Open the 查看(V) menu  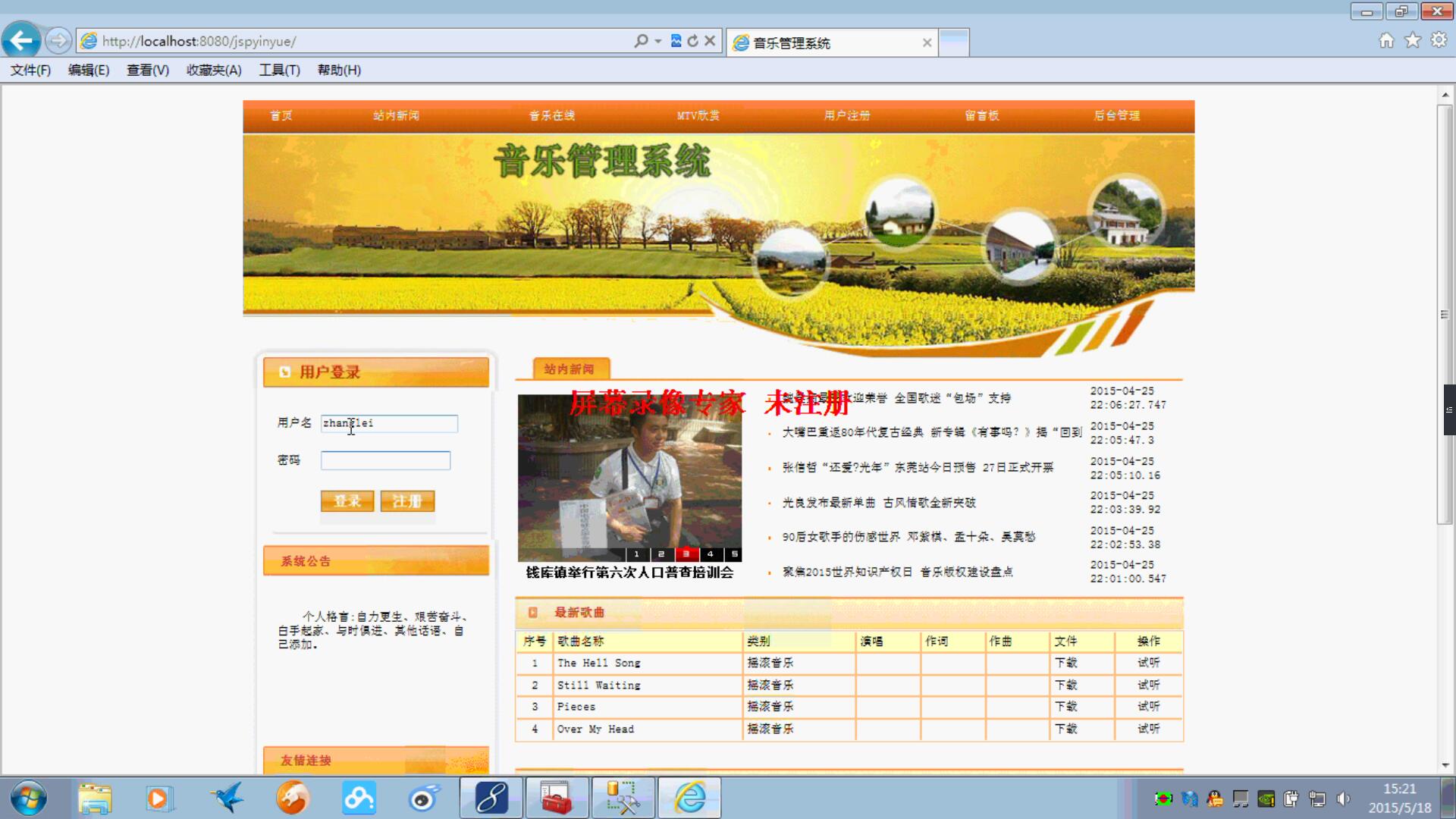[x=148, y=70]
